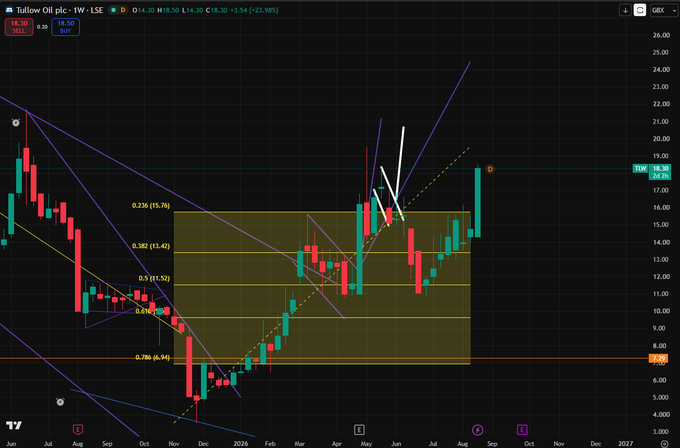Click the purple lightning event marker
The height and width of the screenshot is (448, 680).
(477, 430)
